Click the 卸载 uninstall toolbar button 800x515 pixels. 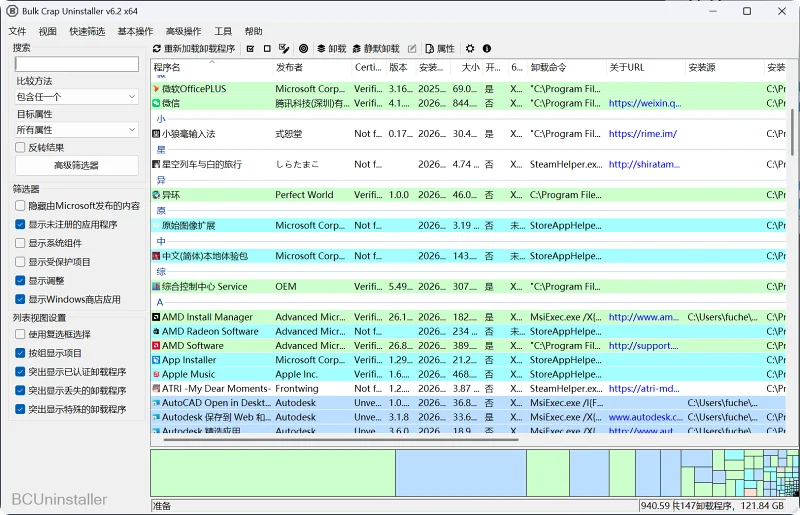[x=332, y=48]
